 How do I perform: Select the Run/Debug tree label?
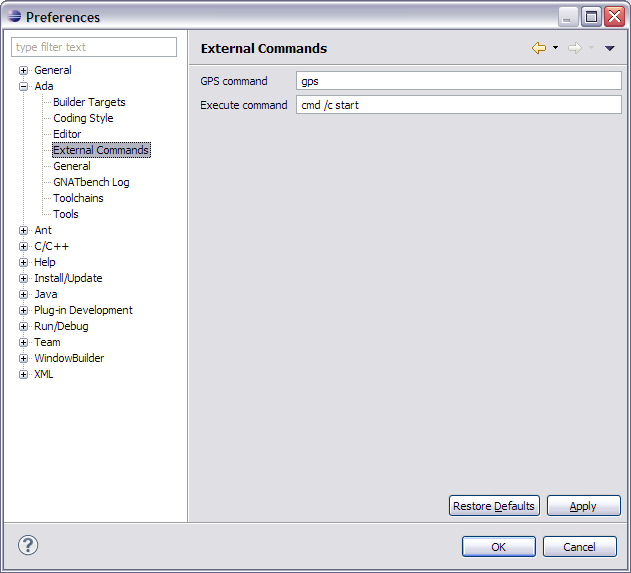coord(61,326)
